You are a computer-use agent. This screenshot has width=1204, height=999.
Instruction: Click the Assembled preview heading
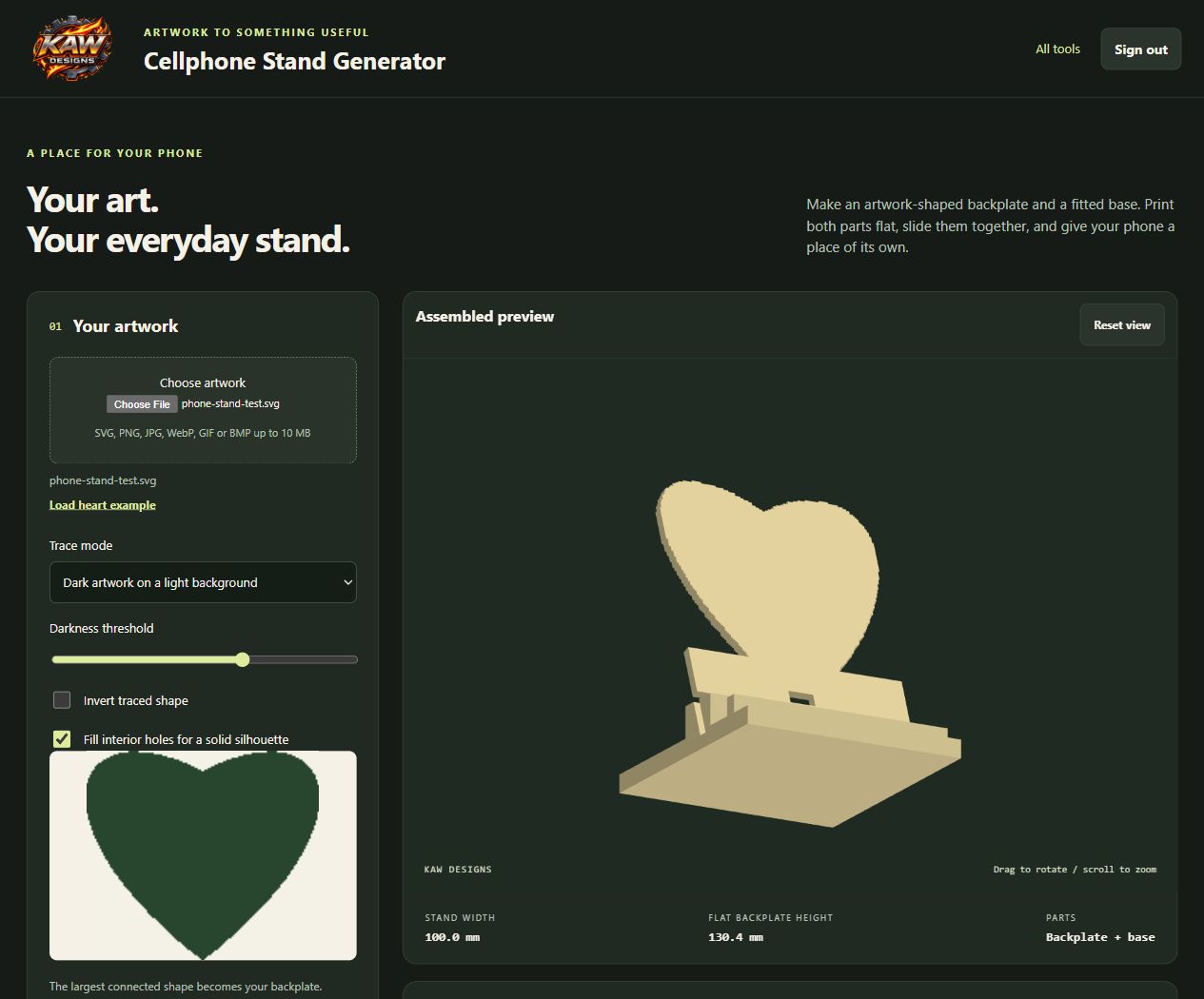[484, 317]
